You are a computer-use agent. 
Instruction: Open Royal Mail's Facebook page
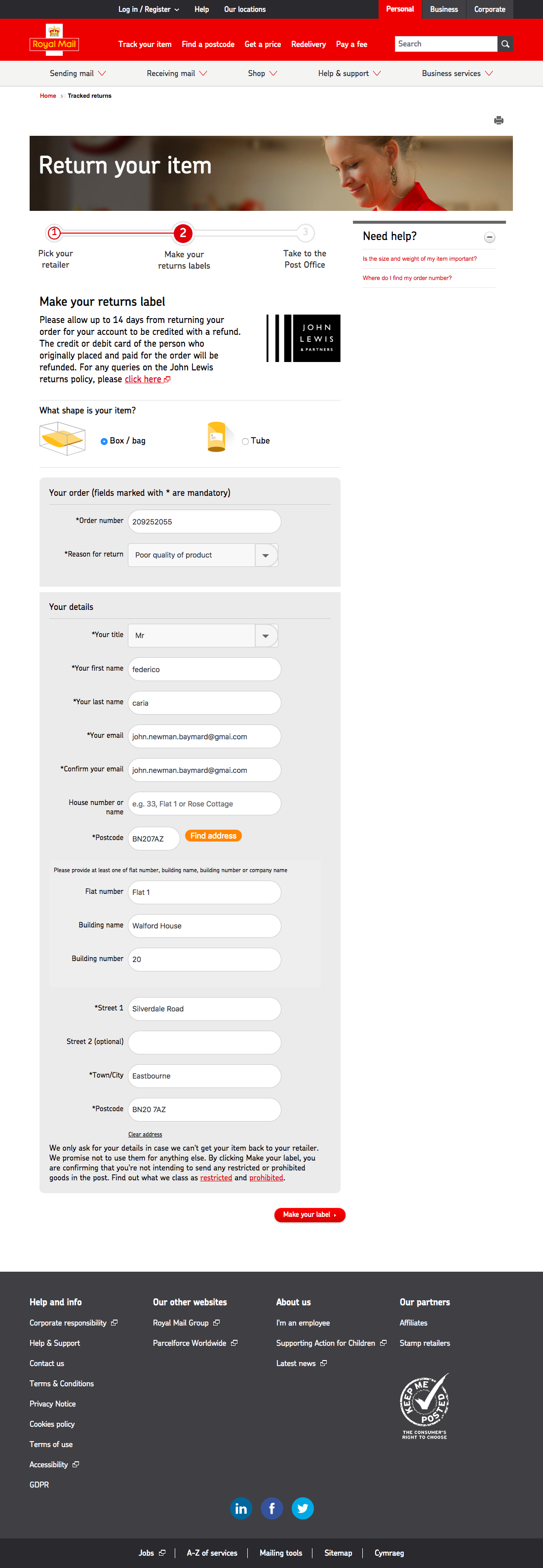click(x=271, y=1508)
